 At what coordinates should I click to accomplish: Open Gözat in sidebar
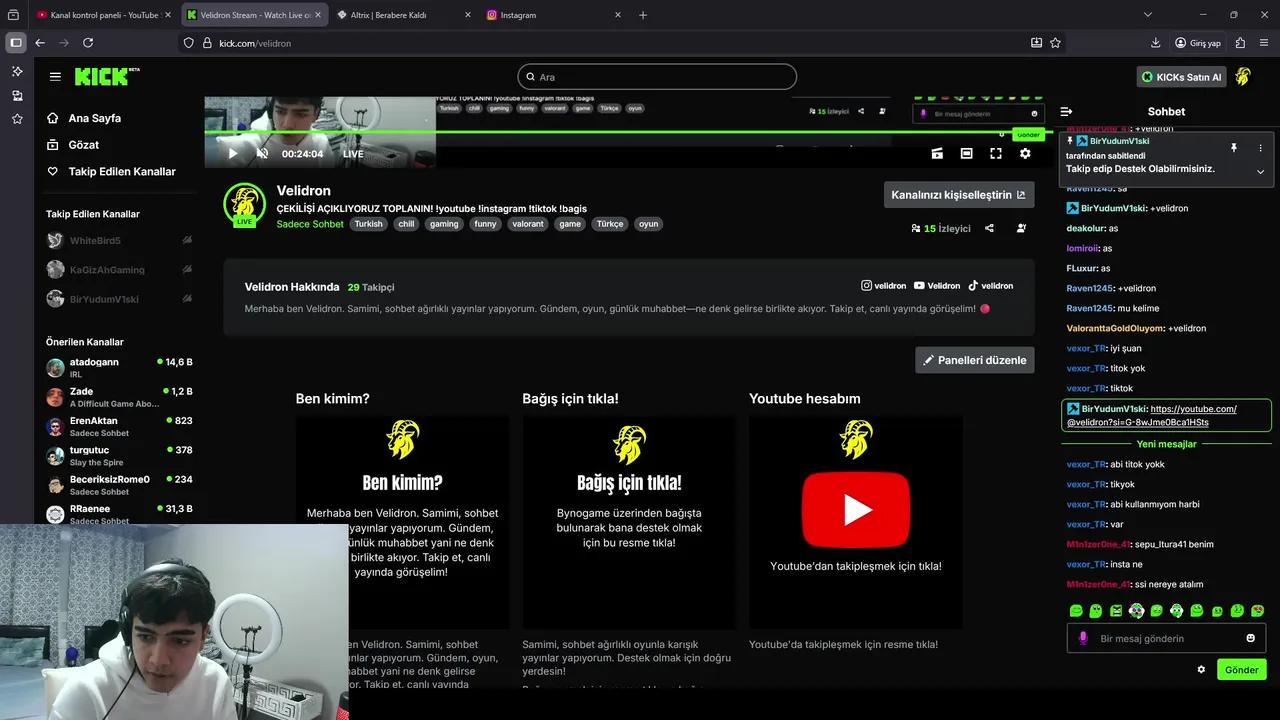73,145
